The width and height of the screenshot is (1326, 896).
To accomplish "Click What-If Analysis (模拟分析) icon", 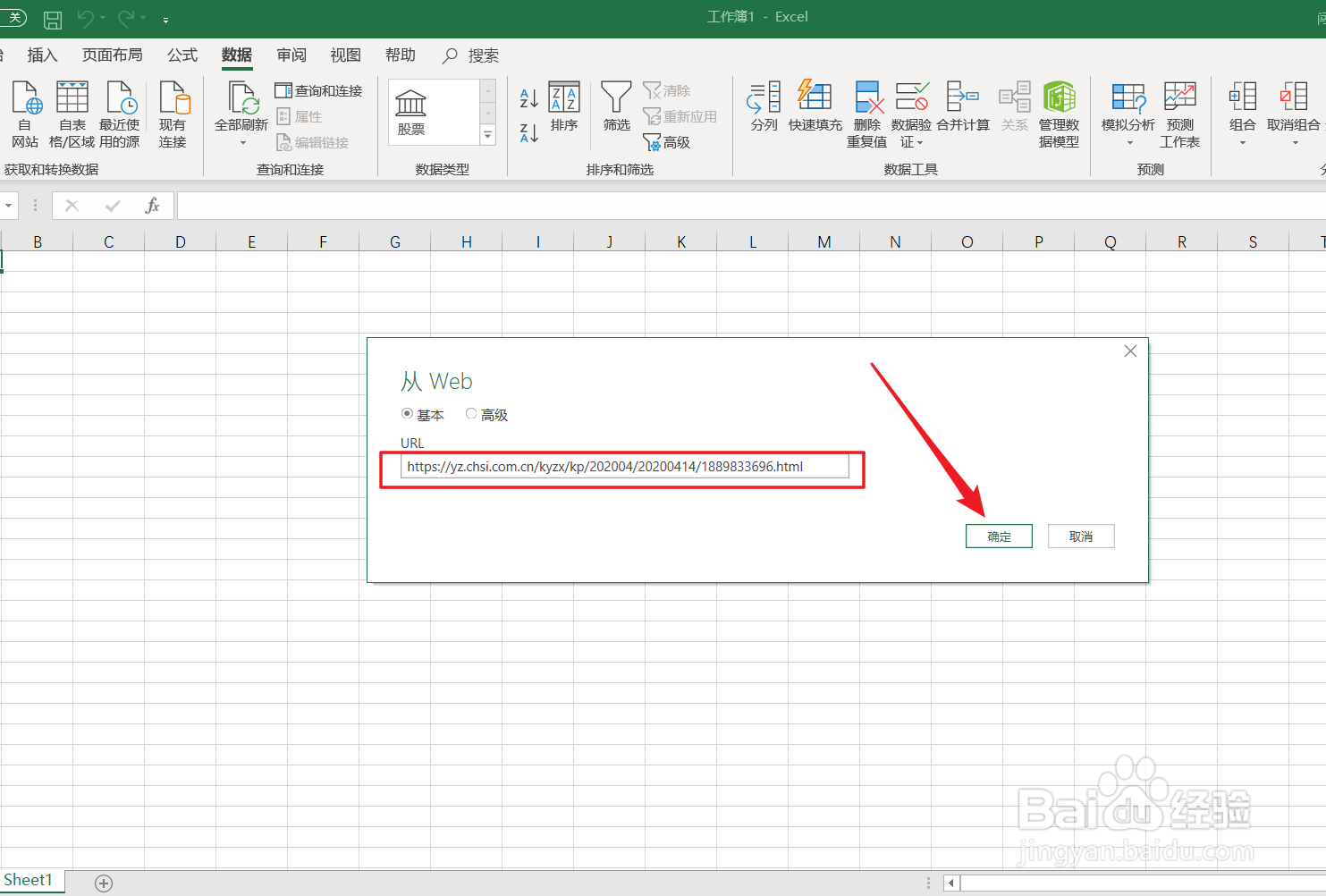I will click(1128, 97).
